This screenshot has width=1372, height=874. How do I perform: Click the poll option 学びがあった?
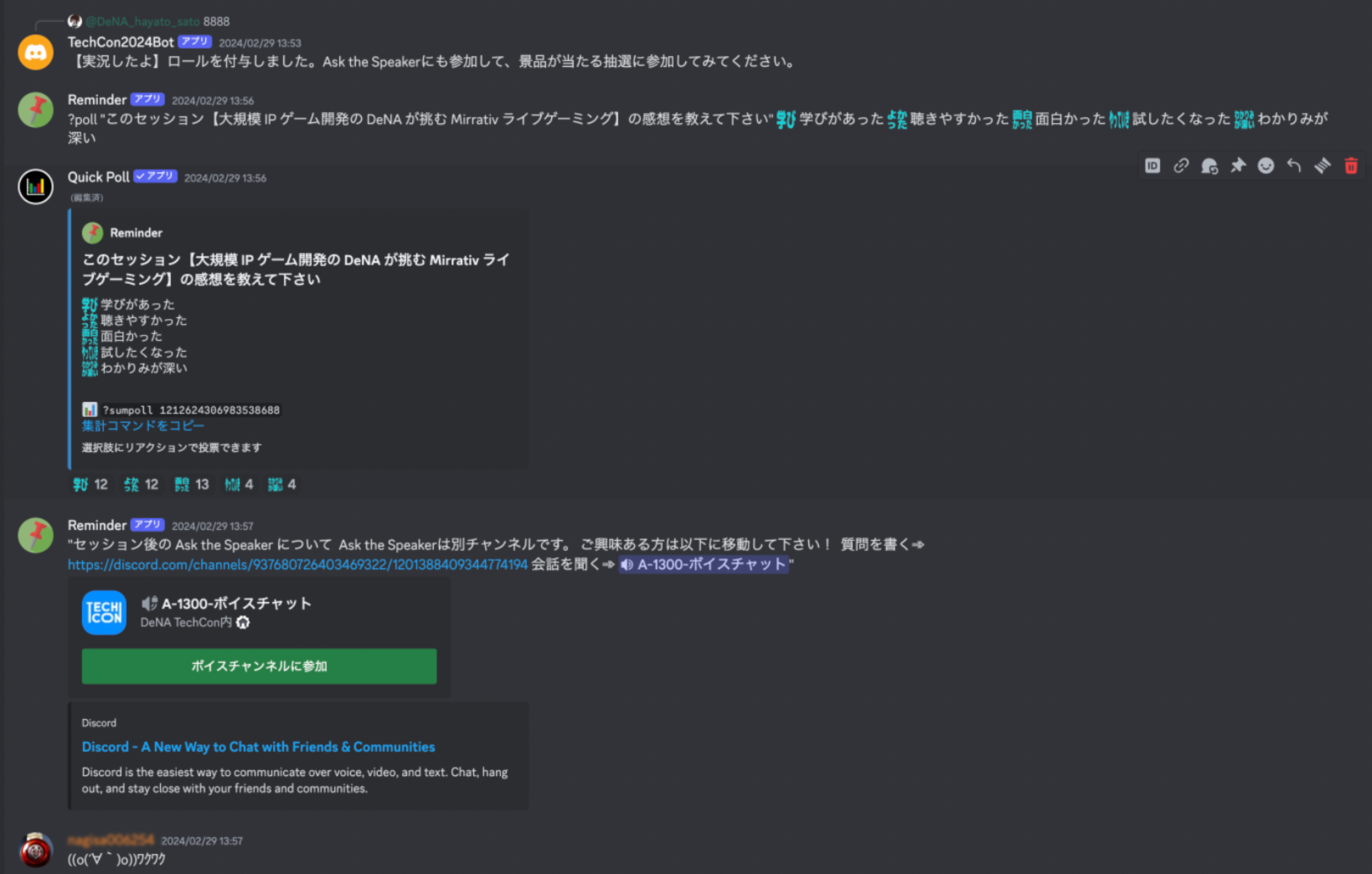click(x=138, y=304)
